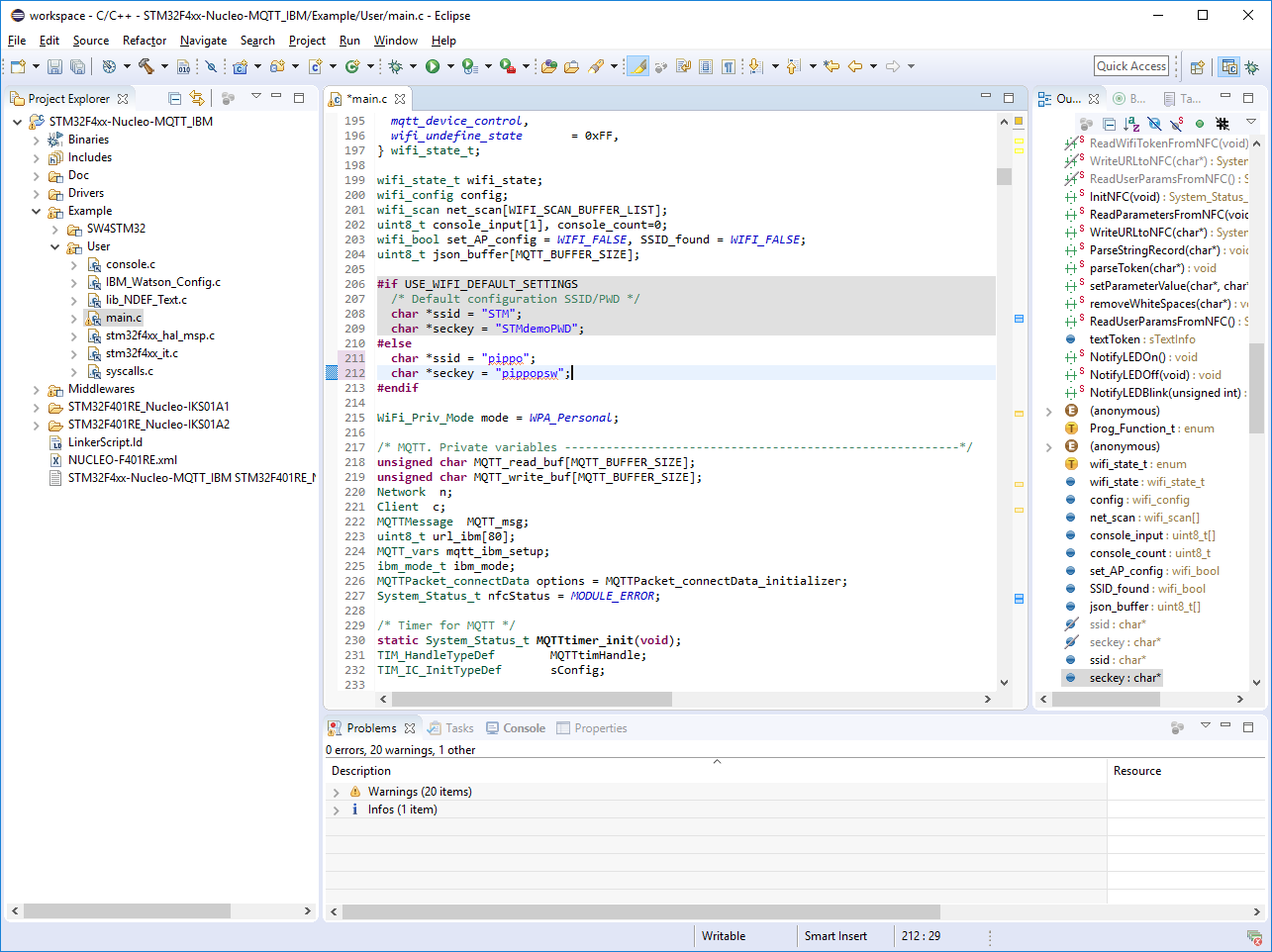The height and width of the screenshot is (952, 1272).
Task: Open the Refactor menu
Action: click(145, 41)
